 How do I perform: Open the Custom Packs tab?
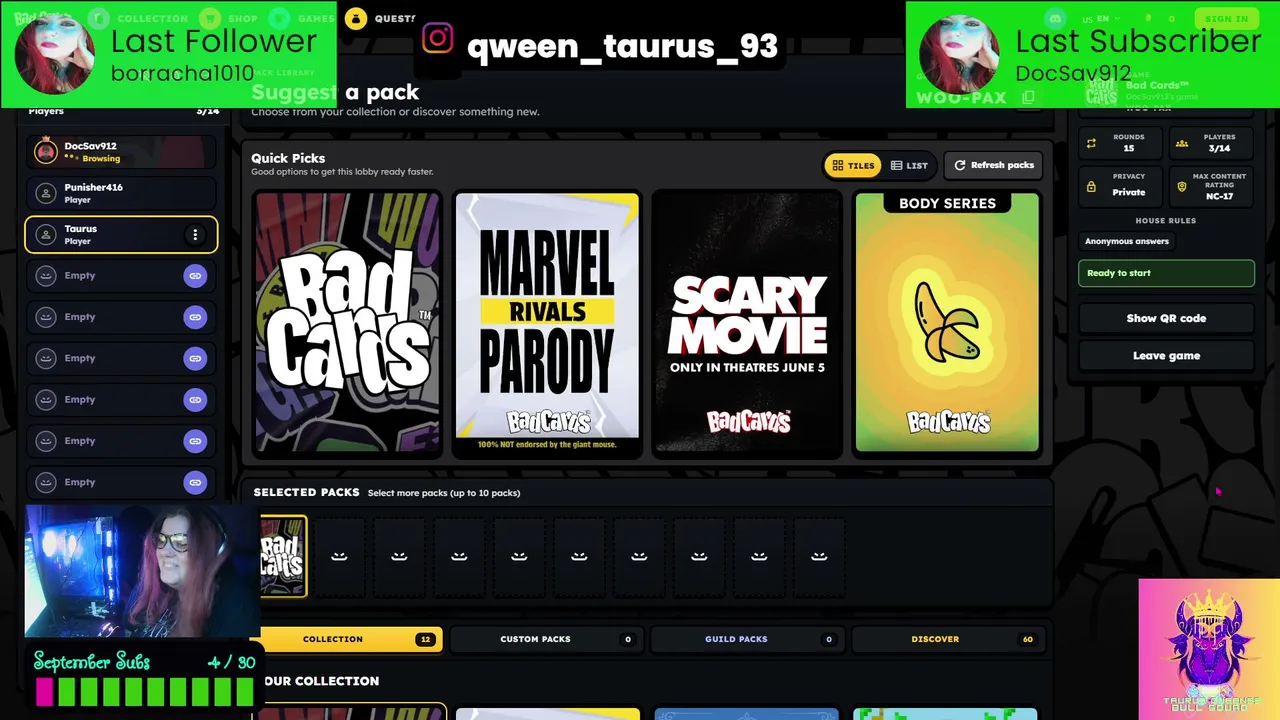point(546,639)
